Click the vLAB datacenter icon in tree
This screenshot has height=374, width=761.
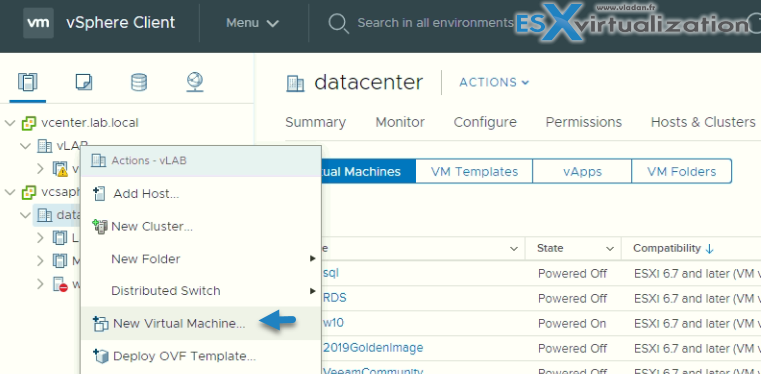point(44,146)
